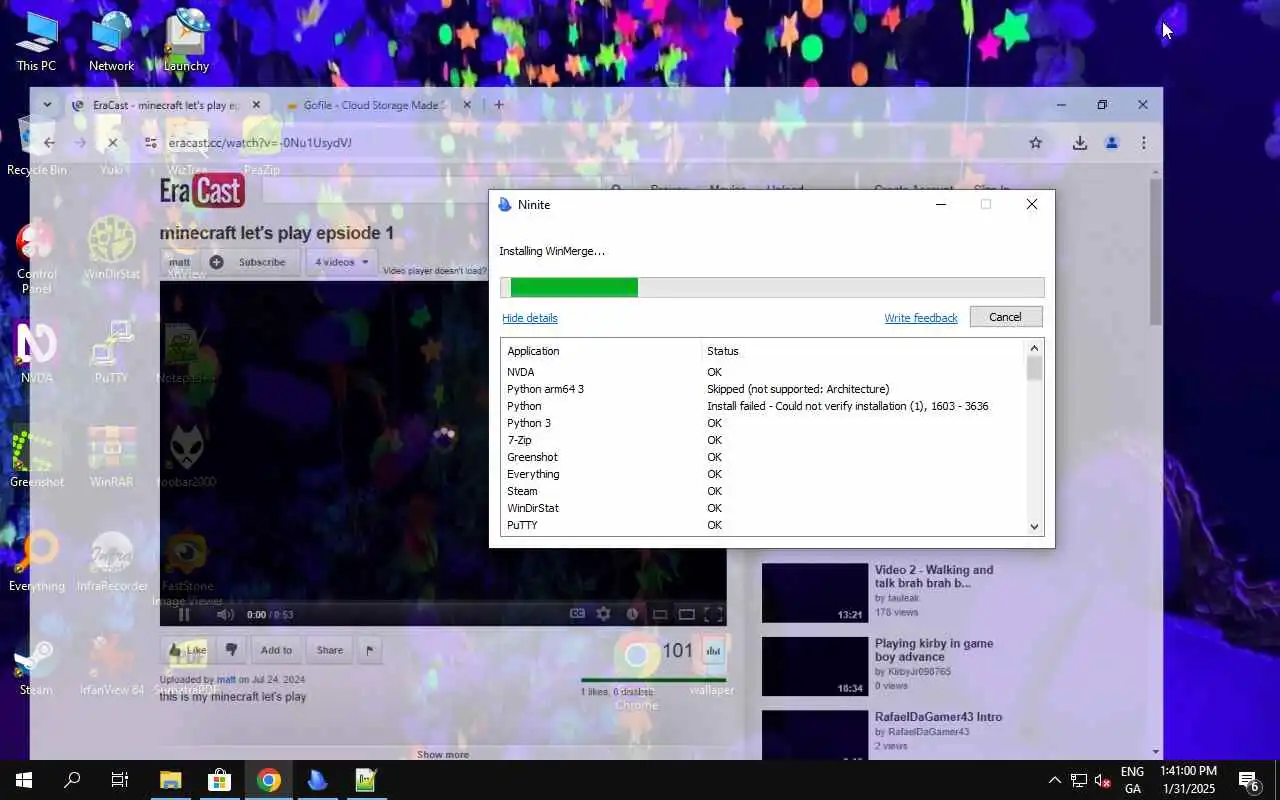Switch to large player size

[x=686, y=614]
